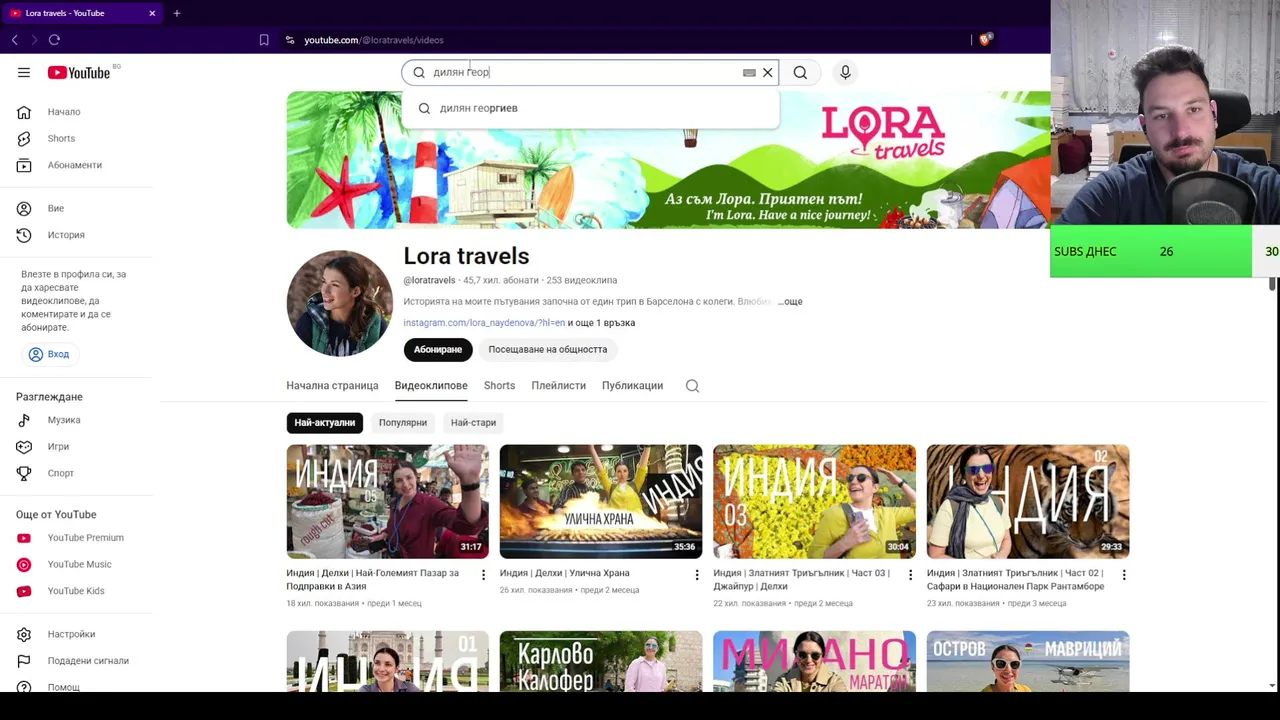Open options menu for Улична Храна video
Viewport: 1280px width, 720px height.
(697, 575)
